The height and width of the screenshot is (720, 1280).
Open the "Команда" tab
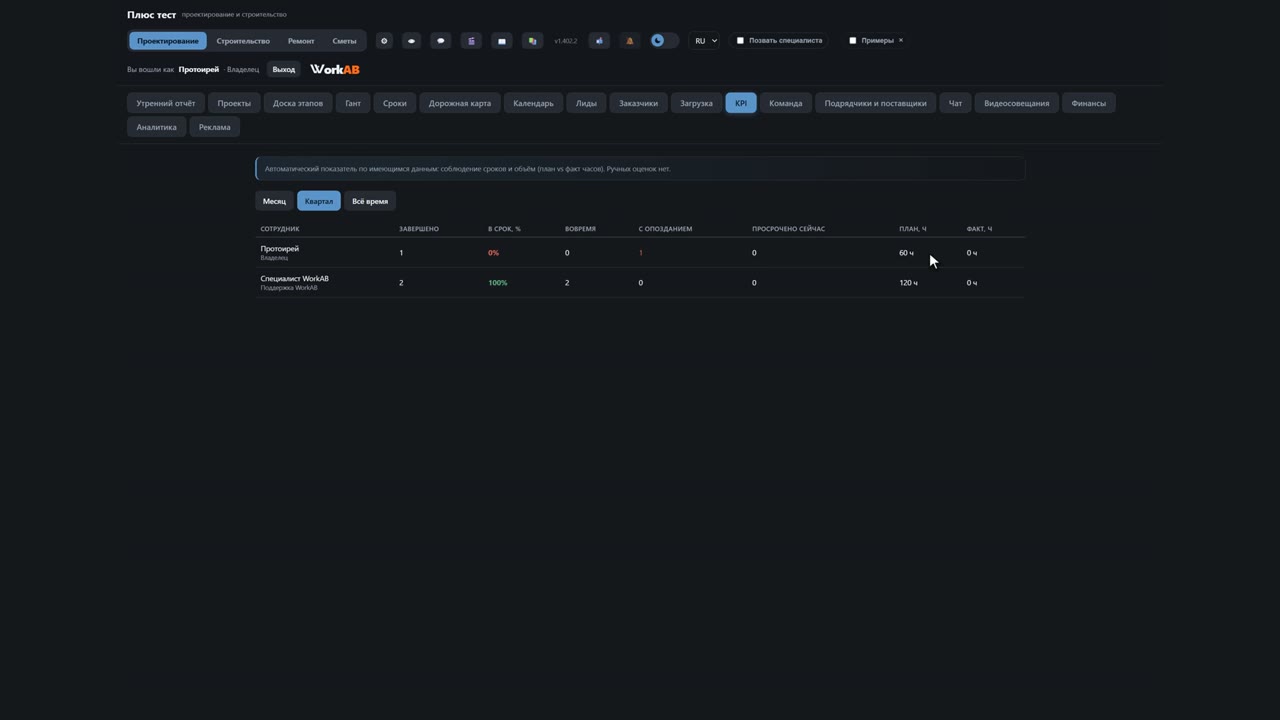[x=786, y=103]
